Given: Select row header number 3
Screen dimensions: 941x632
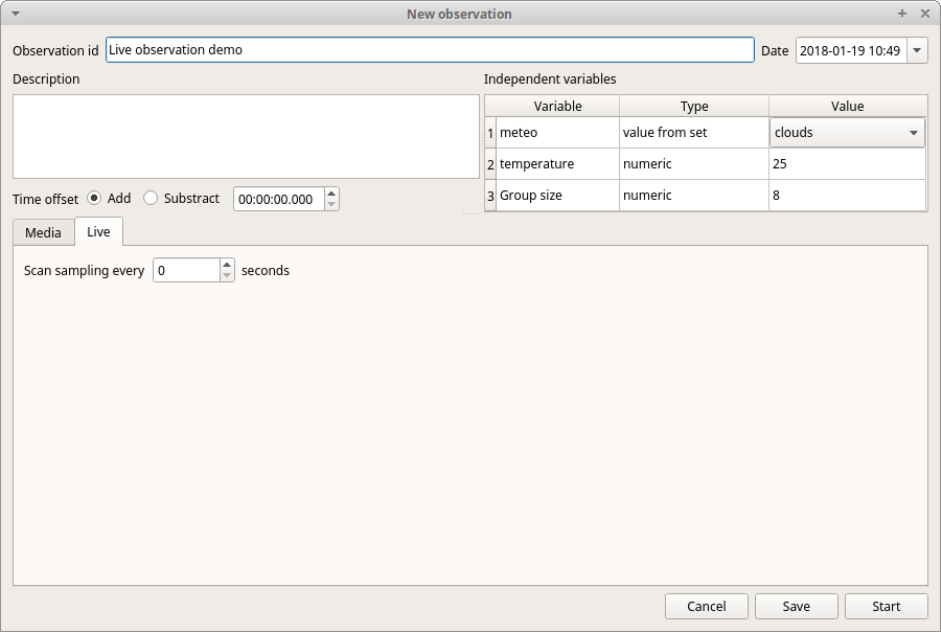Looking at the screenshot, I should point(490,195).
